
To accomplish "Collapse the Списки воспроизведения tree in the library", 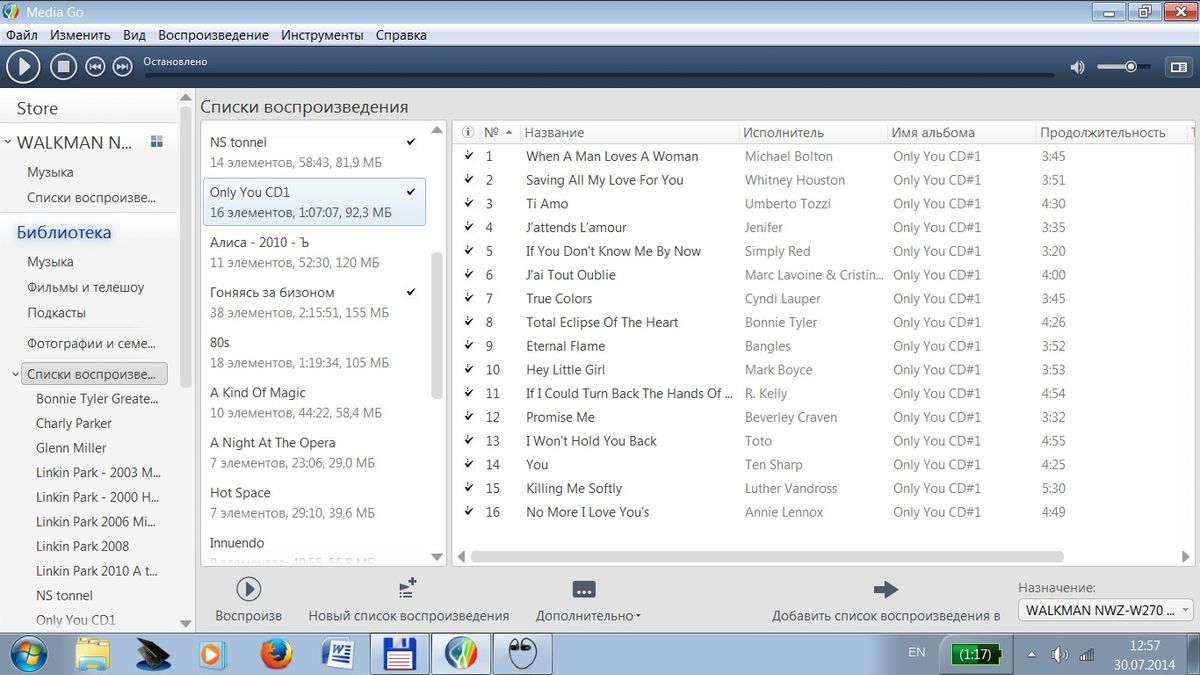I will [x=15, y=375].
